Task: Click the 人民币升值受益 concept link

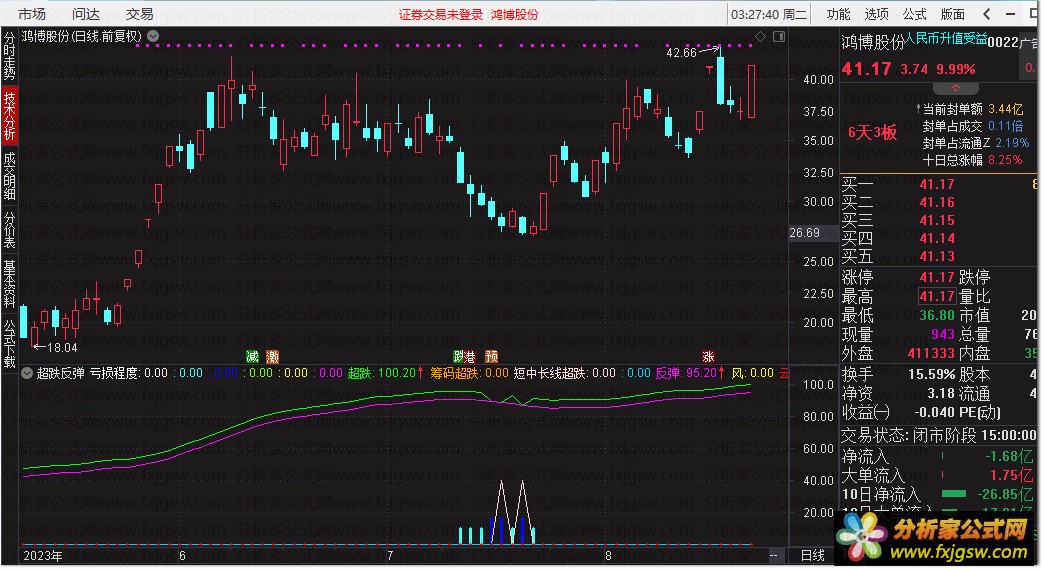Action: point(945,39)
